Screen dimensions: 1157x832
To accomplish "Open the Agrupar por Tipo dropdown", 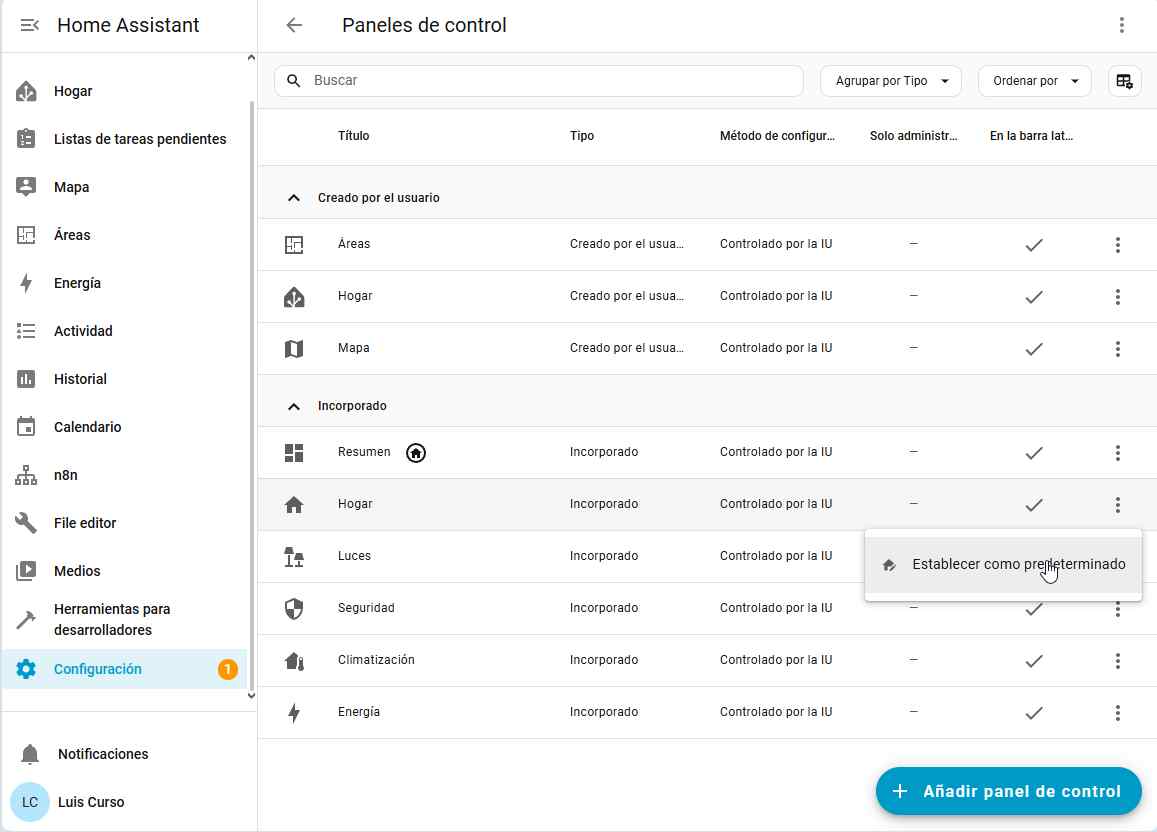I will click(891, 81).
